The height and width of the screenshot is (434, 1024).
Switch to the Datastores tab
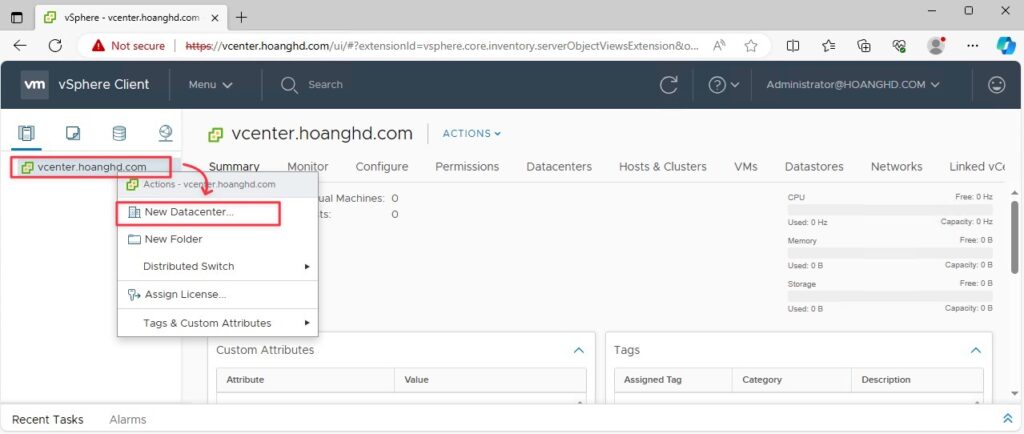[814, 166]
